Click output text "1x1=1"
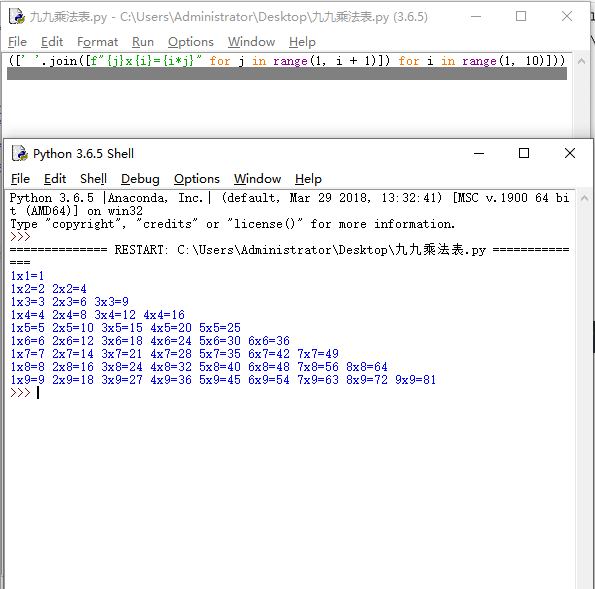Image resolution: width=595 pixels, height=589 pixels. [x=27, y=276]
